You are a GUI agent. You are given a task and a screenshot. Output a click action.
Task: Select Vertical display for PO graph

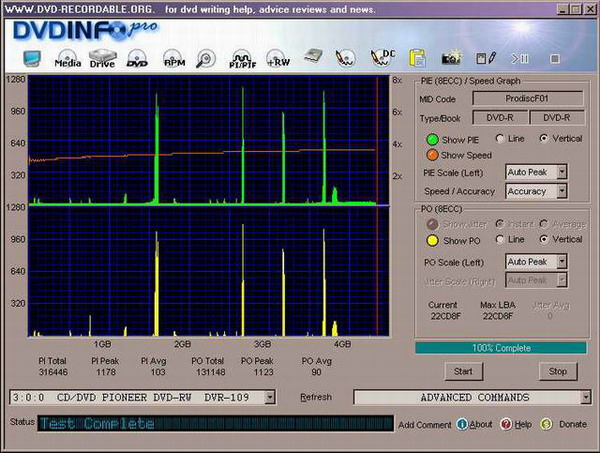tap(543, 240)
